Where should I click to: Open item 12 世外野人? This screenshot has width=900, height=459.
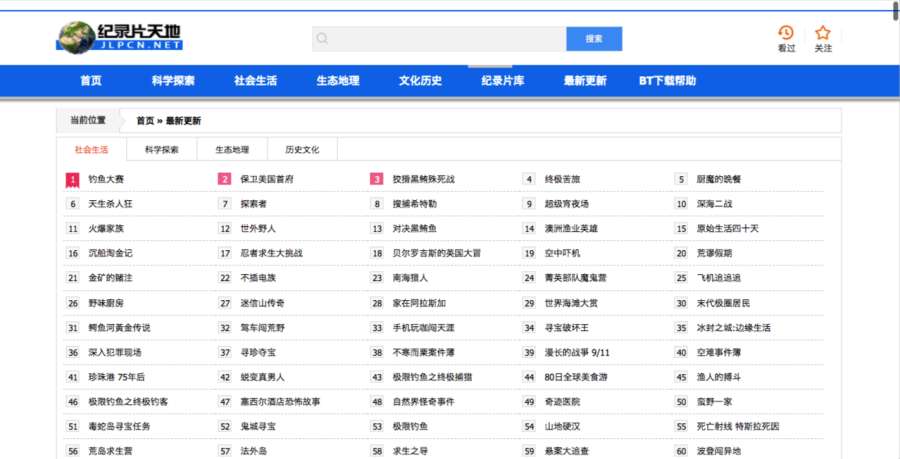click(258, 228)
